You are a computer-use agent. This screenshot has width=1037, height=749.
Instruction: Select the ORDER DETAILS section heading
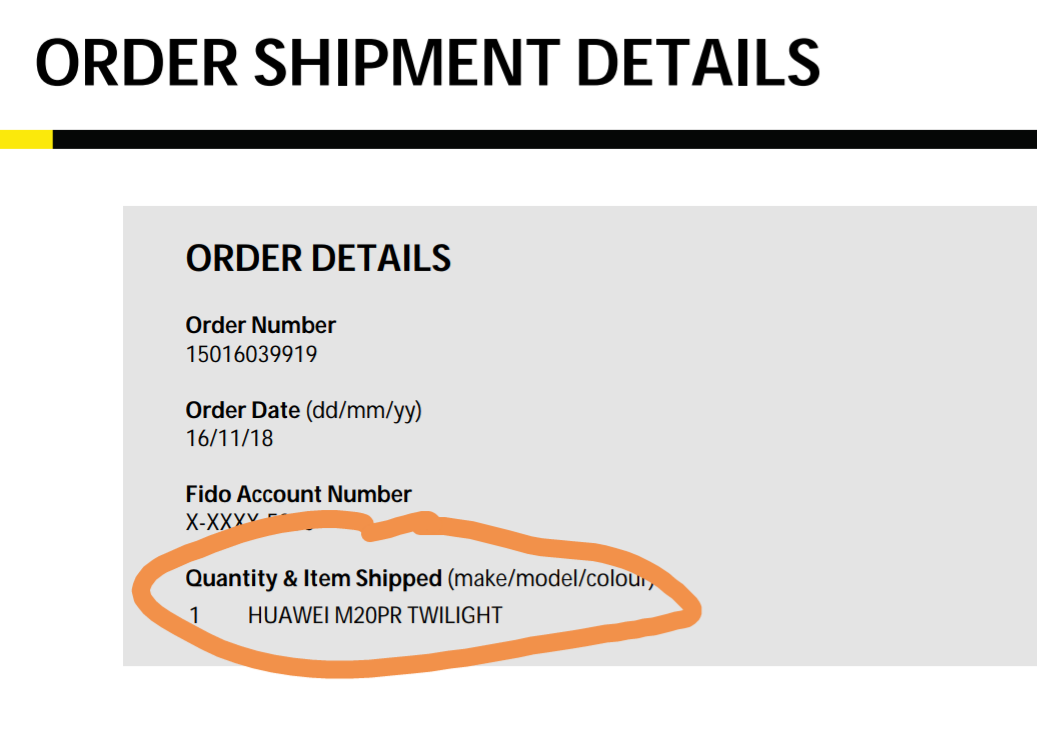tap(318, 259)
